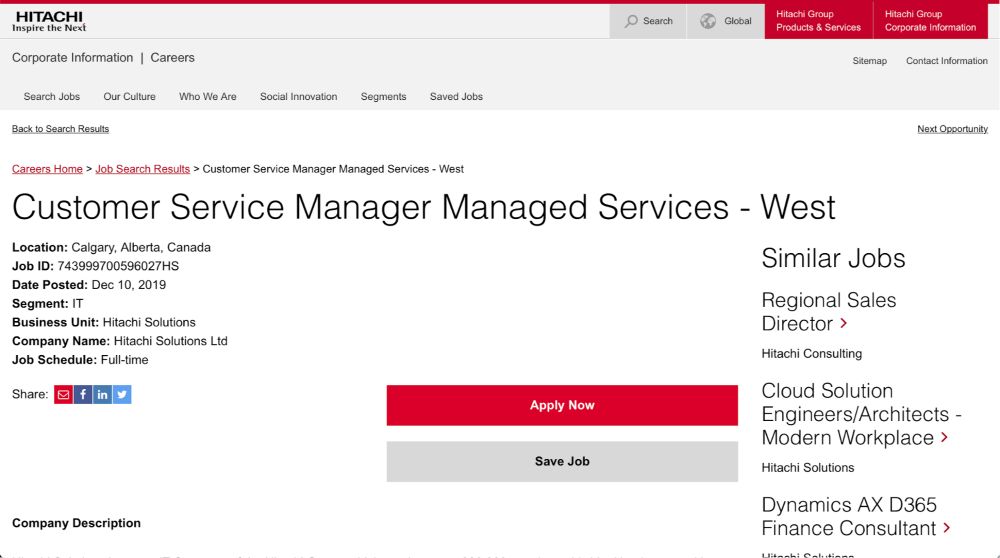Viewport: 1000px width, 558px height.
Task: Open Dynamics AX D365 Finance Consultant job
Action: (x=849, y=517)
